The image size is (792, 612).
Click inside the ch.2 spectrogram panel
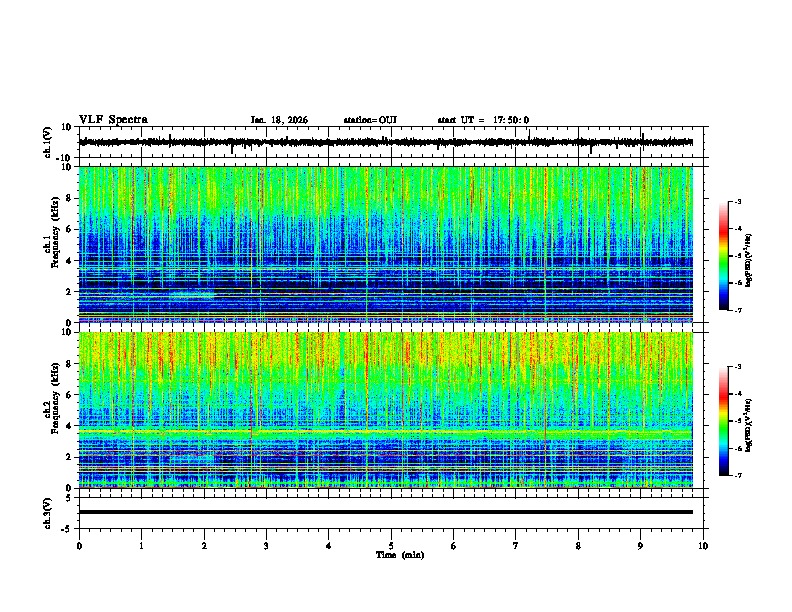point(386,410)
